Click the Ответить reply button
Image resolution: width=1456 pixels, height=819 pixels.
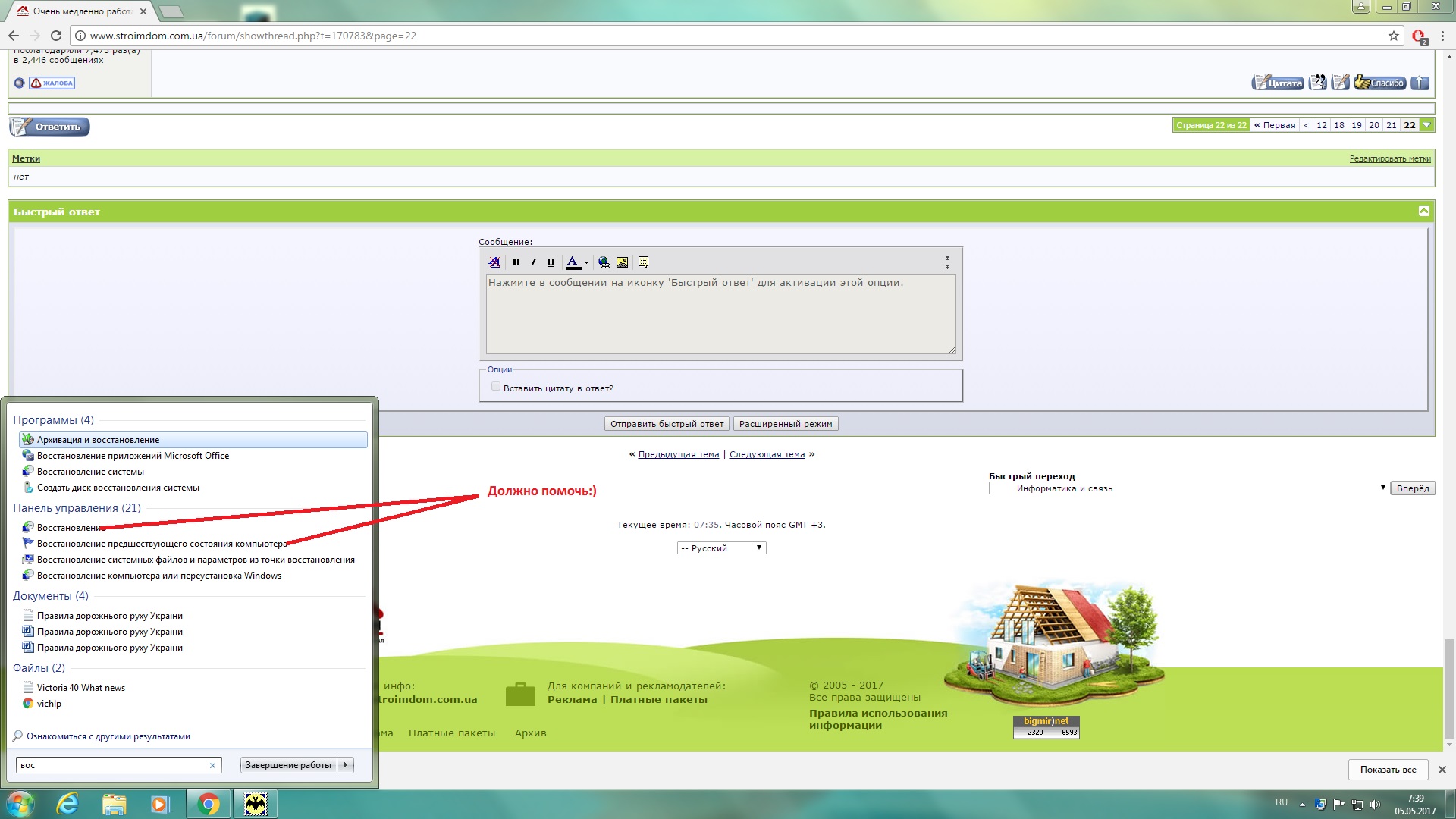[49, 127]
